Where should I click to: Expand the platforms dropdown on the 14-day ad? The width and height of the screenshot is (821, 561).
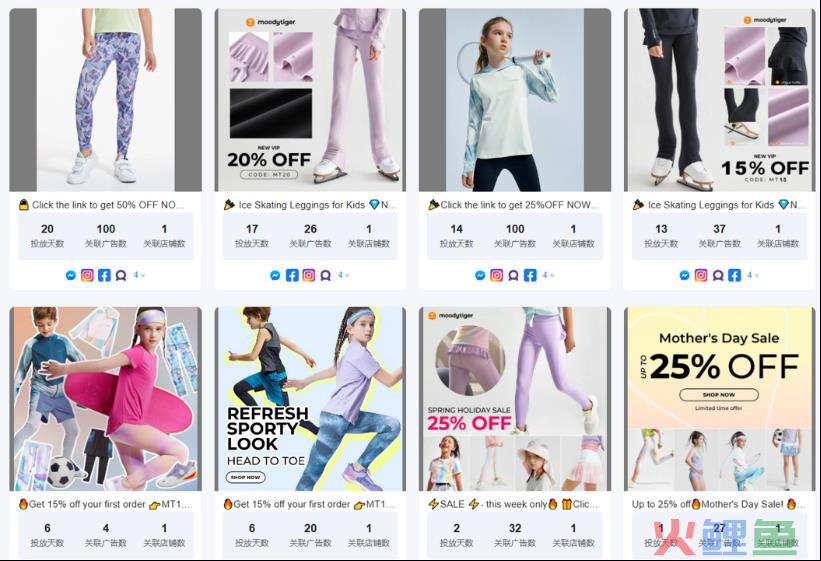tap(548, 275)
